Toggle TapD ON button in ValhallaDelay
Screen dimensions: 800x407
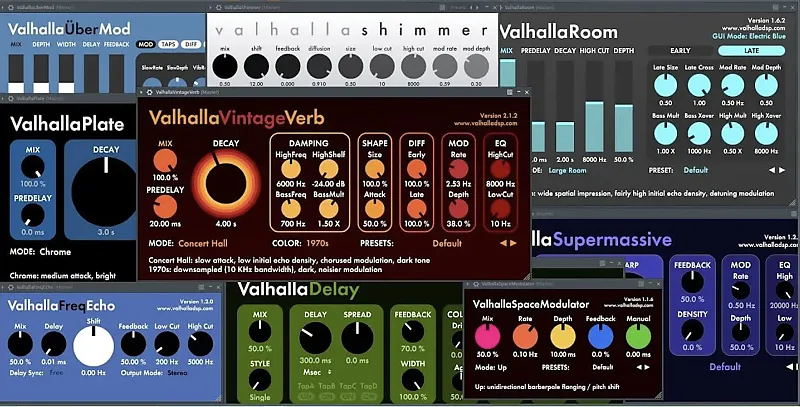click(x=369, y=396)
